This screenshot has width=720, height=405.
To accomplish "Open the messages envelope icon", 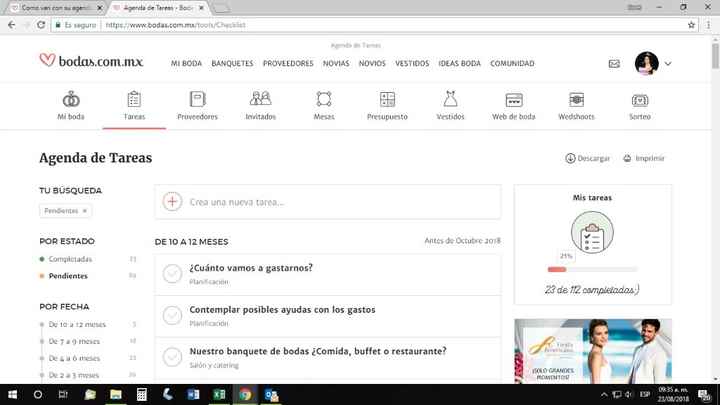I will pyautogui.click(x=614, y=64).
